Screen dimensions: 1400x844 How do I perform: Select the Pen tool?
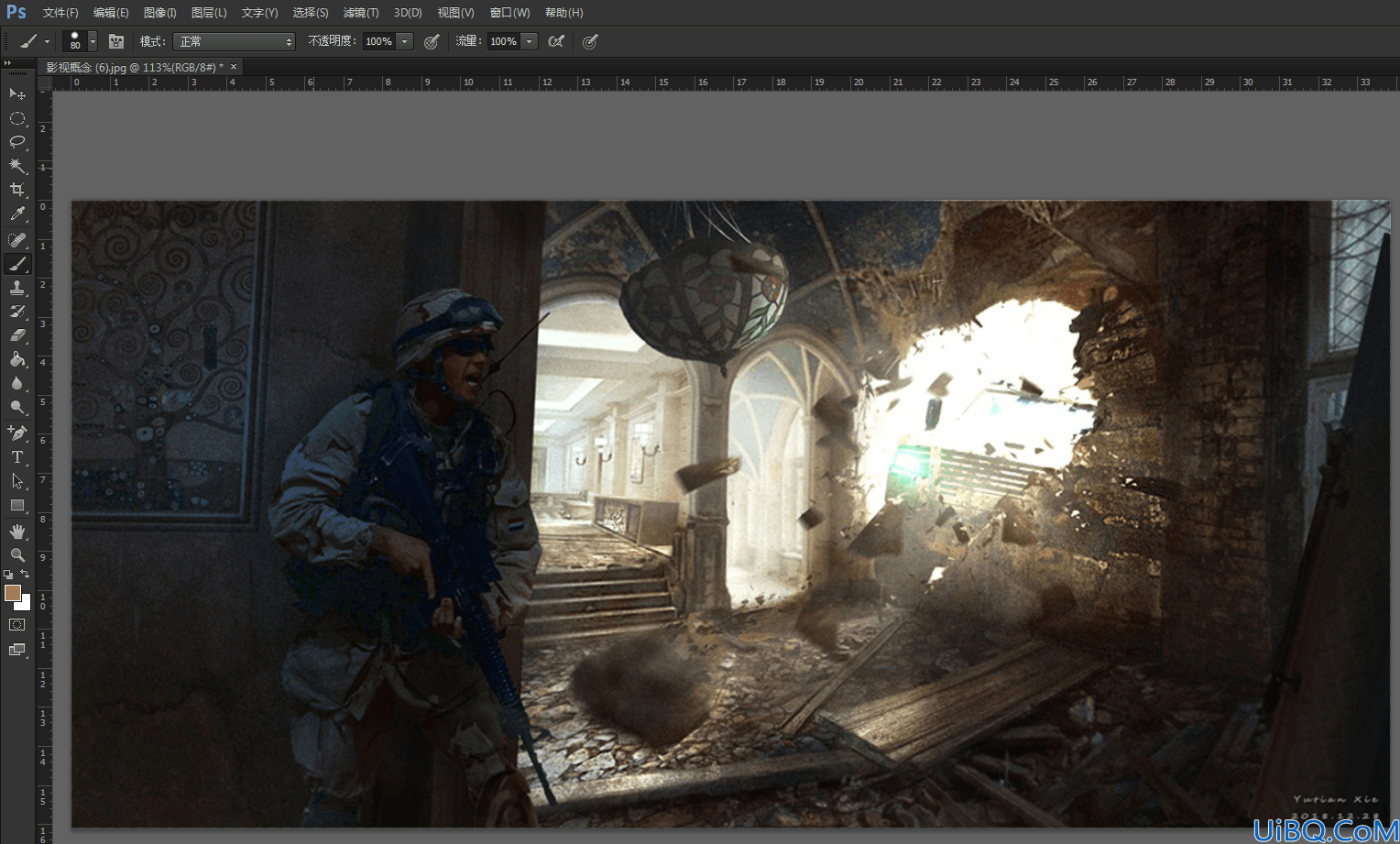17,433
